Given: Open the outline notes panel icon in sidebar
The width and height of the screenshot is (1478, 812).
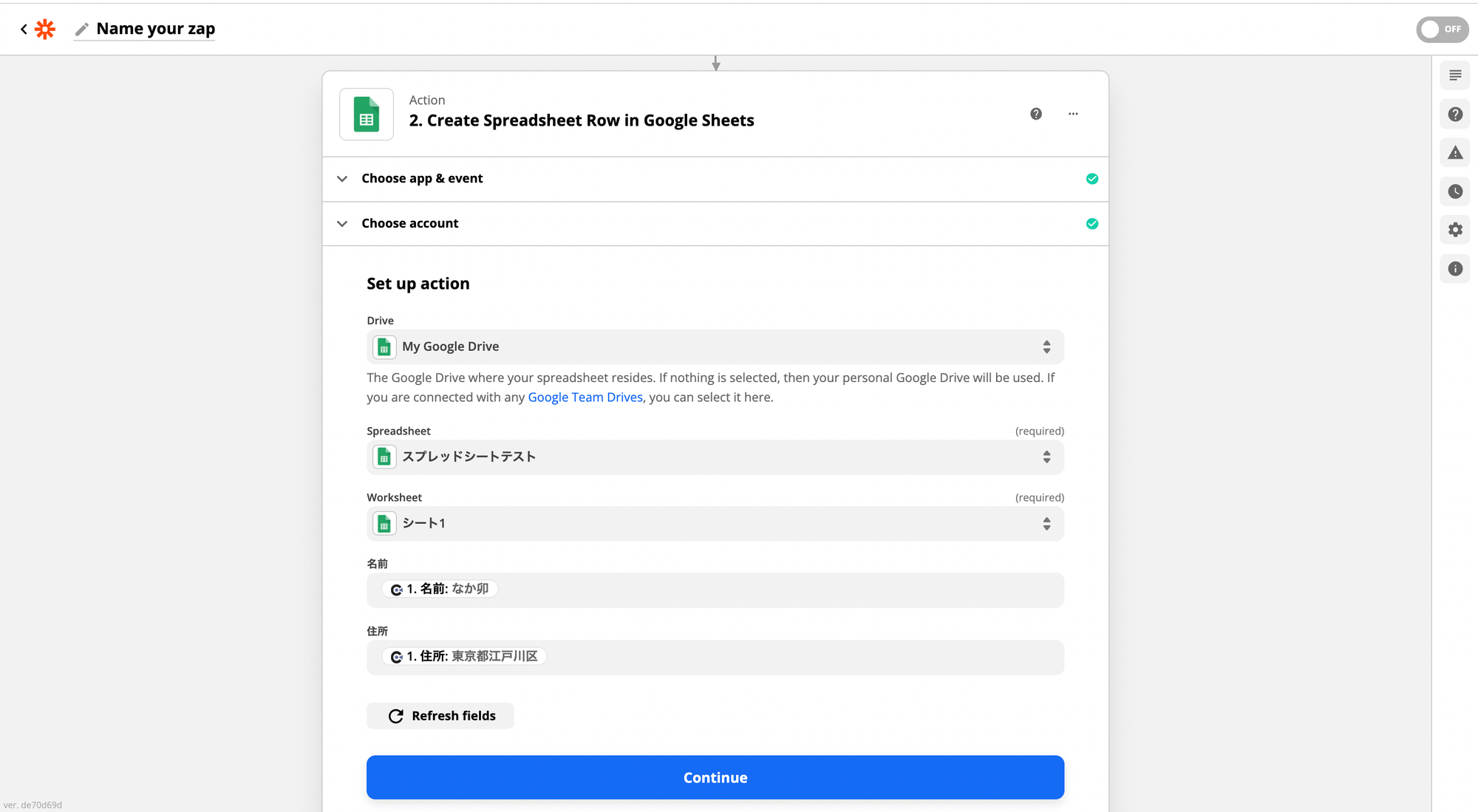Looking at the screenshot, I should pos(1455,75).
